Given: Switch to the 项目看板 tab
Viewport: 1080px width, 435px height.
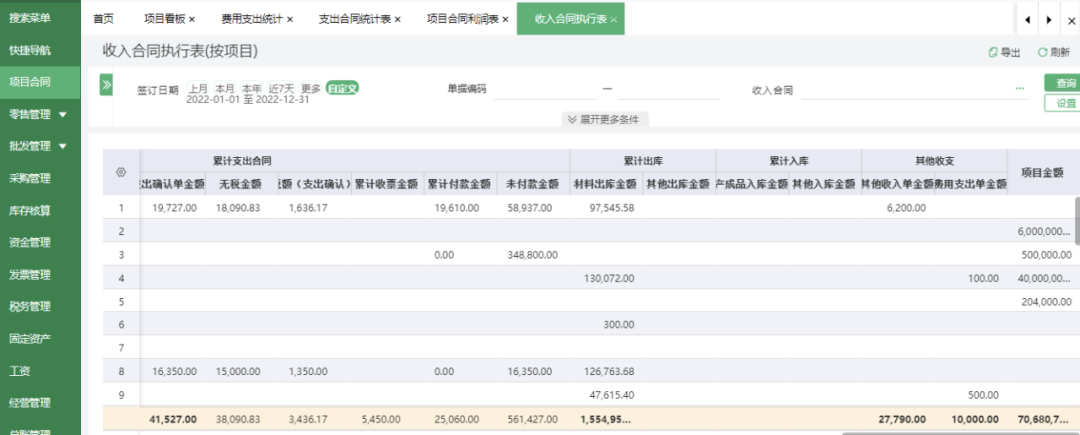Looking at the screenshot, I should (165, 19).
